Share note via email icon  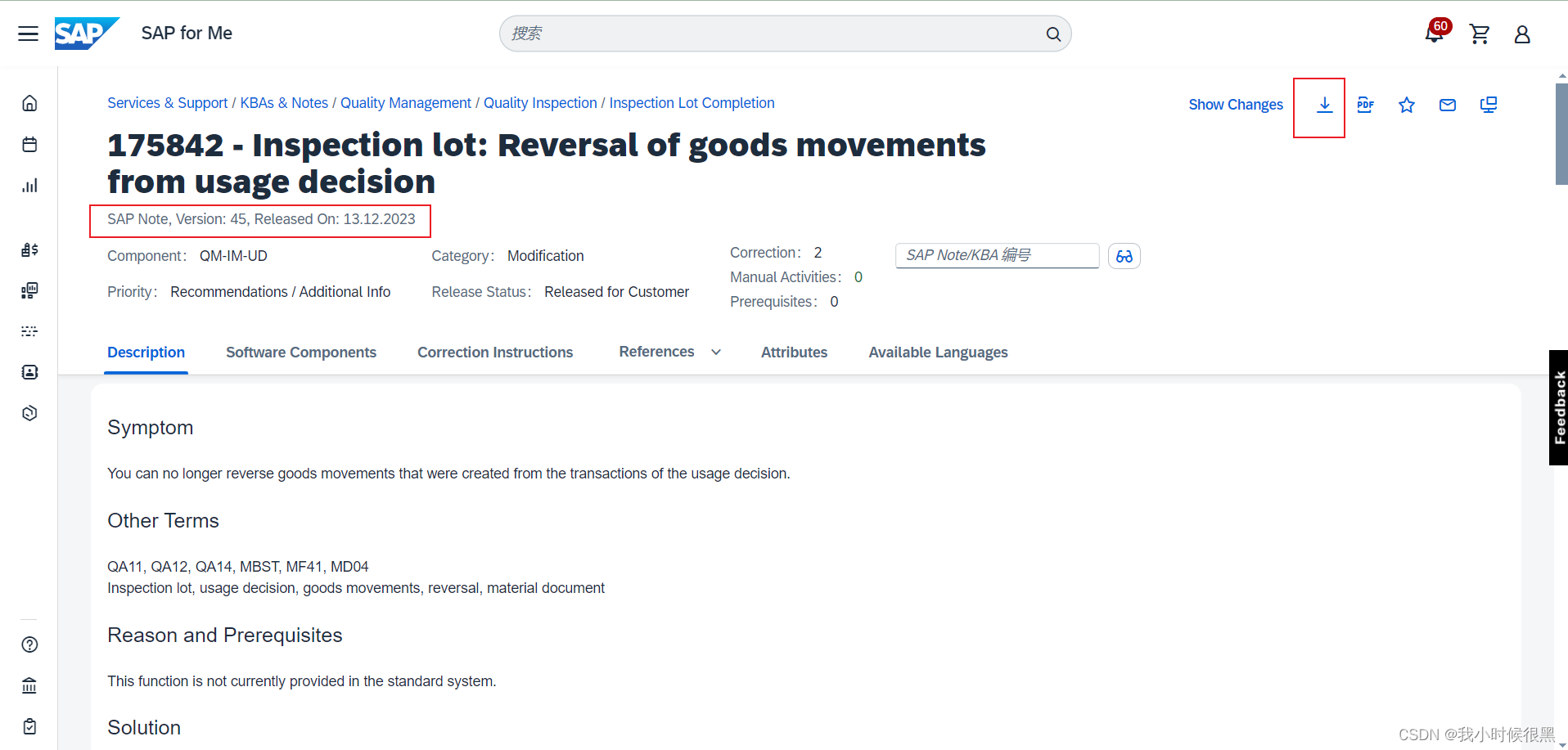[x=1448, y=105]
